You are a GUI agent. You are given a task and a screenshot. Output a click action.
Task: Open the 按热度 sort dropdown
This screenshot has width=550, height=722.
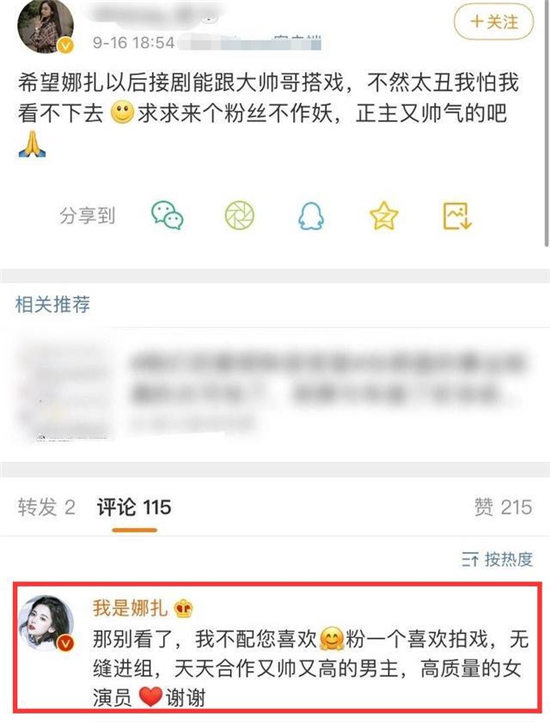tap(497, 559)
